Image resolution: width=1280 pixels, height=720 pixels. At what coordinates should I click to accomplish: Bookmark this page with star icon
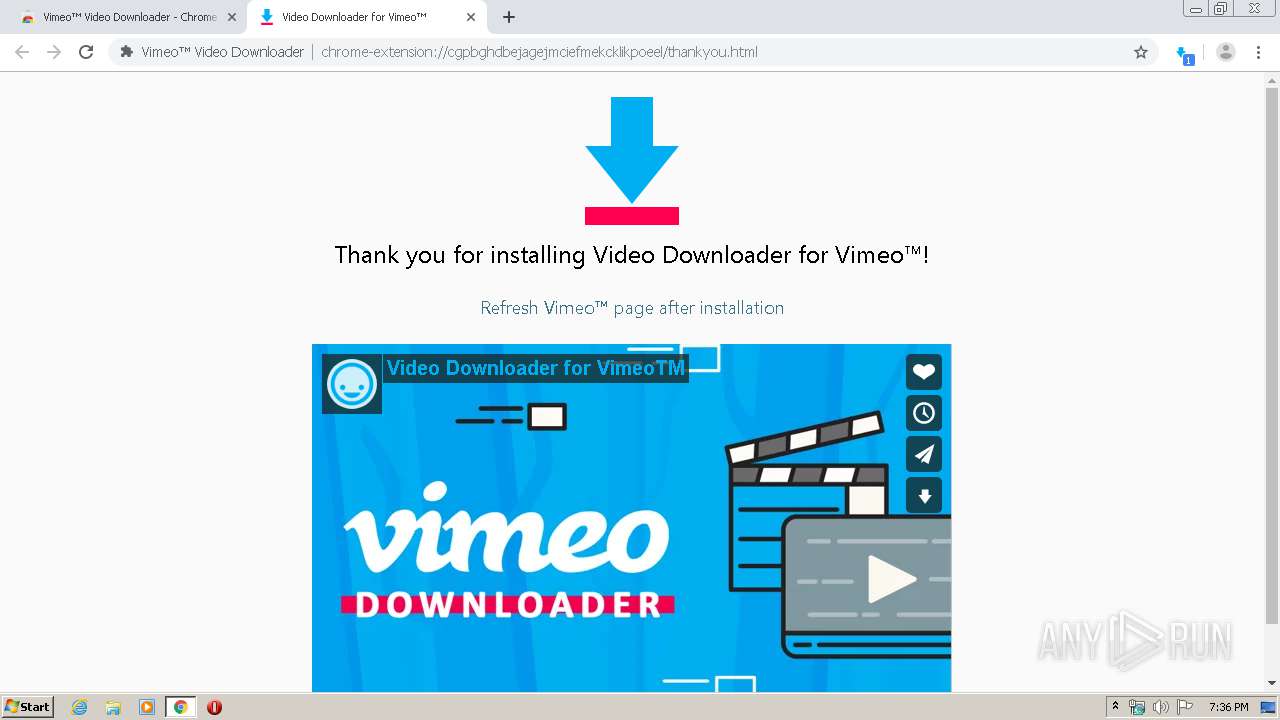click(x=1141, y=52)
